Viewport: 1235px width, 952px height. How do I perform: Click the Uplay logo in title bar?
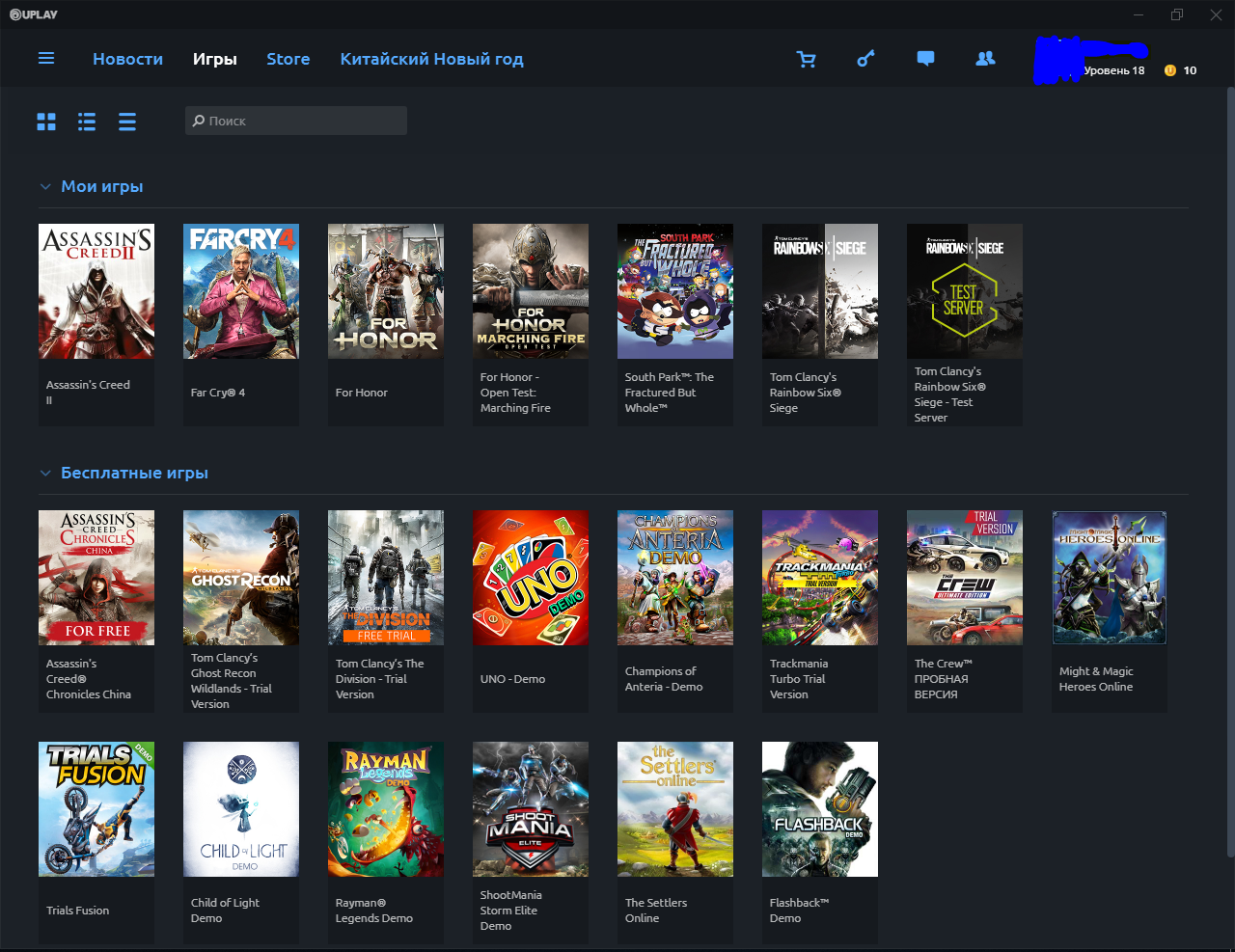[34, 14]
